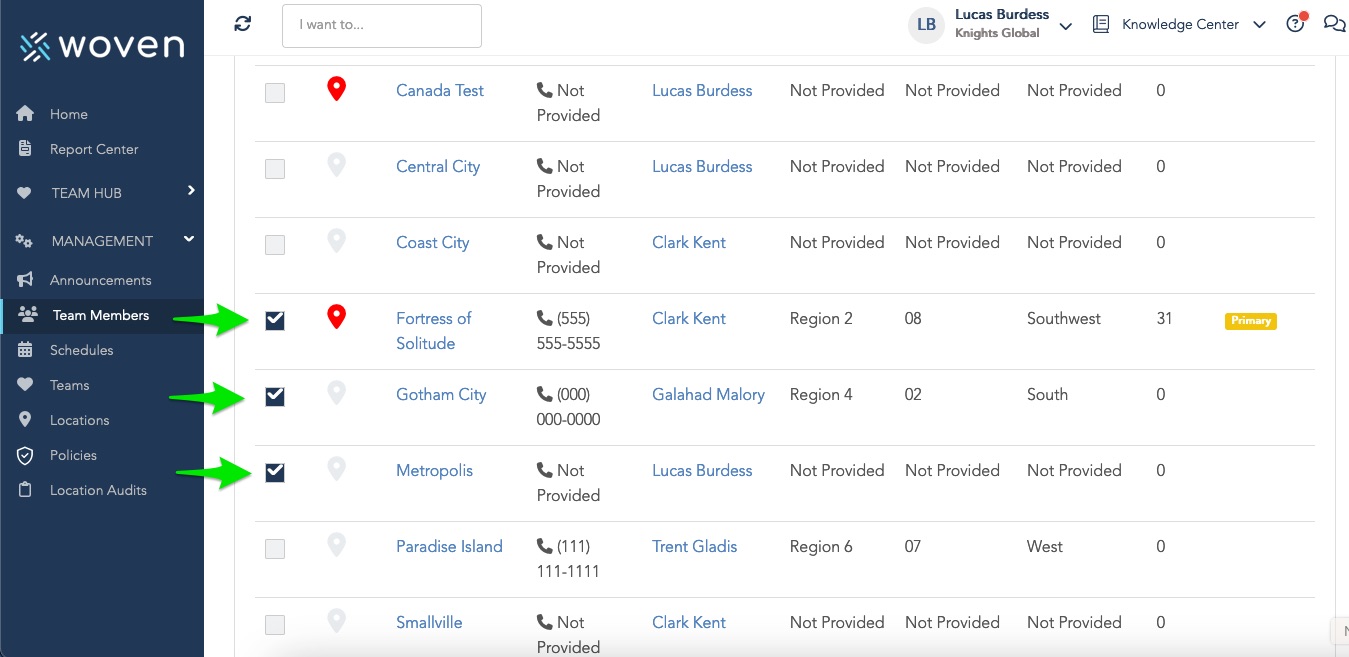Click the 'I want to...' search field
Image resolution: width=1349 pixels, height=657 pixels.
click(x=382, y=26)
